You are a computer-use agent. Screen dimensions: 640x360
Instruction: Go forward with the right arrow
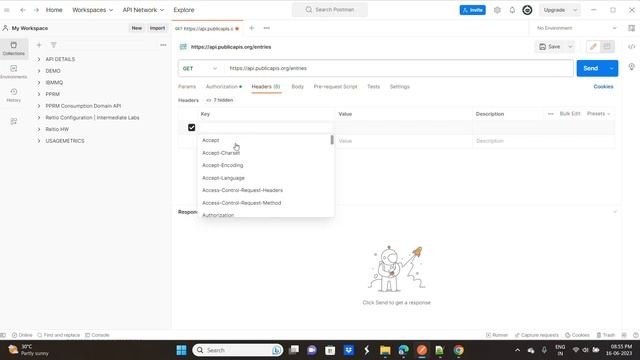[36, 10]
